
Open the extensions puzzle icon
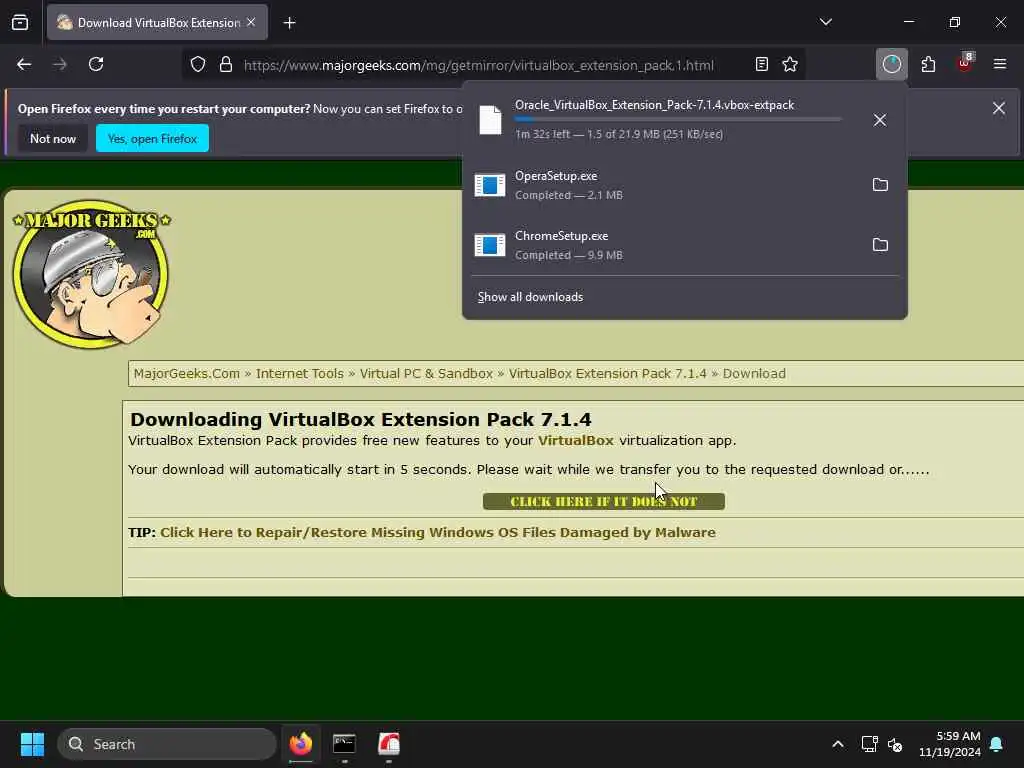928,65
